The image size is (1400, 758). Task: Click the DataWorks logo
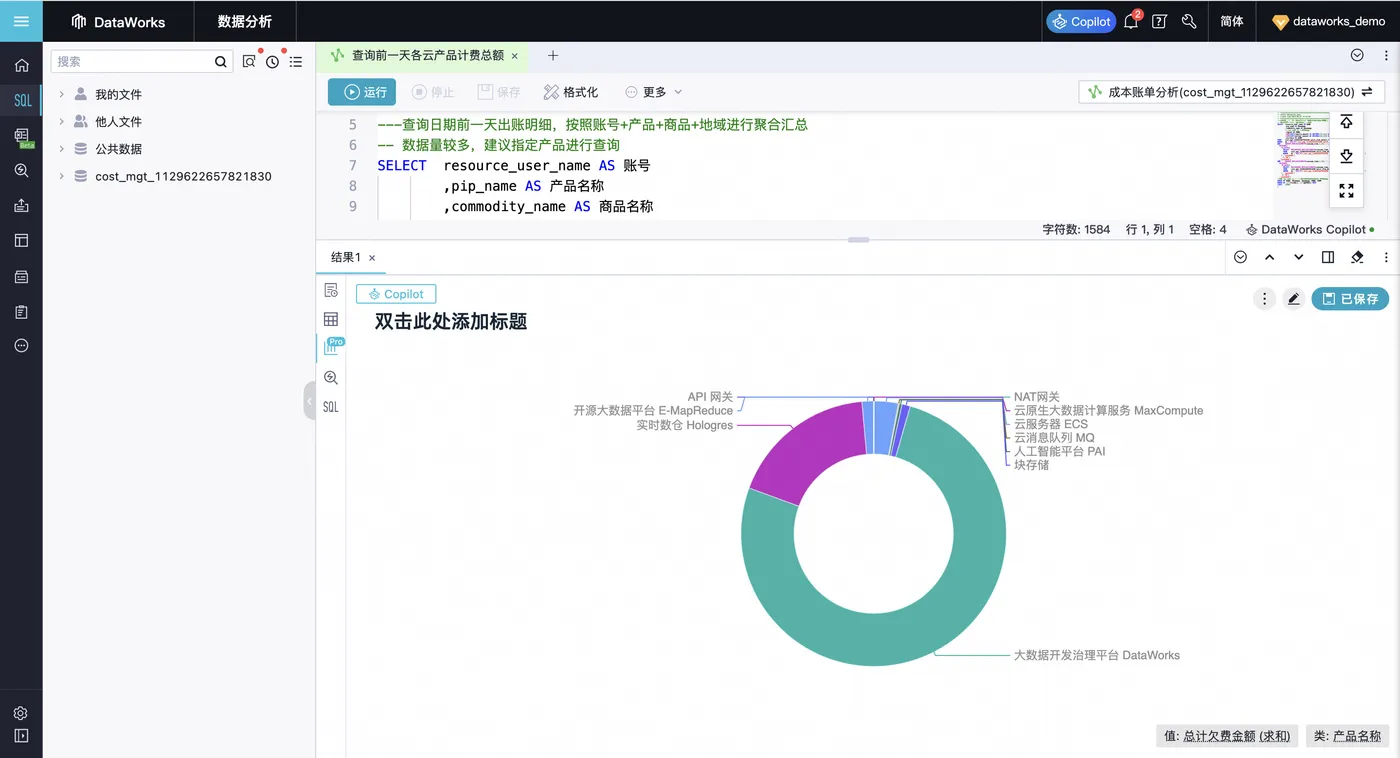click(118, 21)
